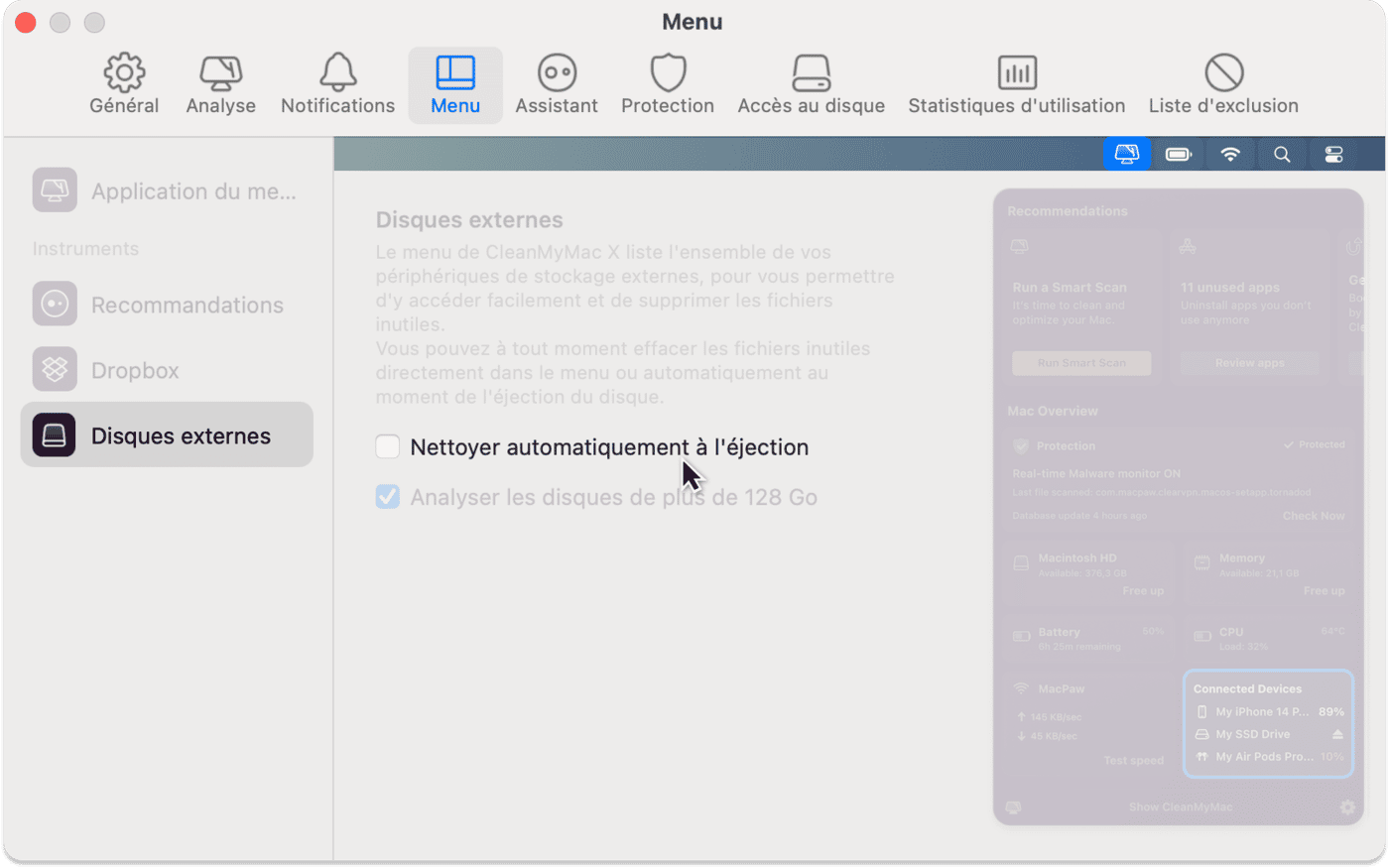Toggle Analyser les disques de plus de 128 Go

coord(388,497)
